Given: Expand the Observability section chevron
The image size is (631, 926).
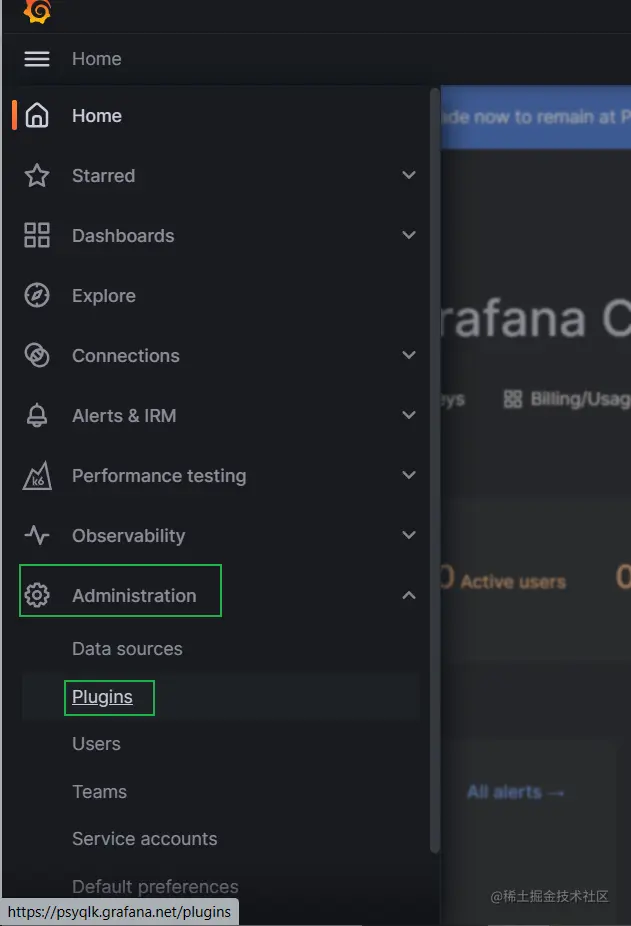Looking at the screenshot, I should click(408, 536).
